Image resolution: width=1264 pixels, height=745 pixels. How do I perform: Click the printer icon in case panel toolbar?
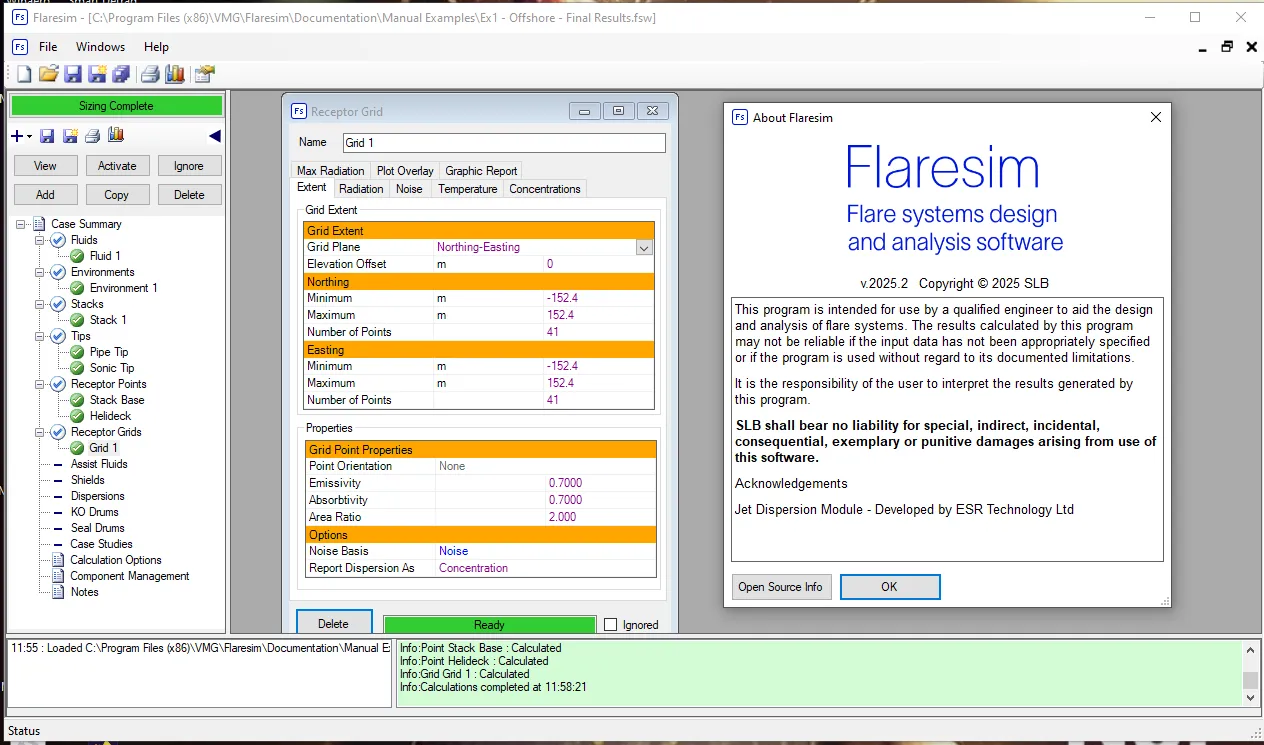tap(92, 136)
